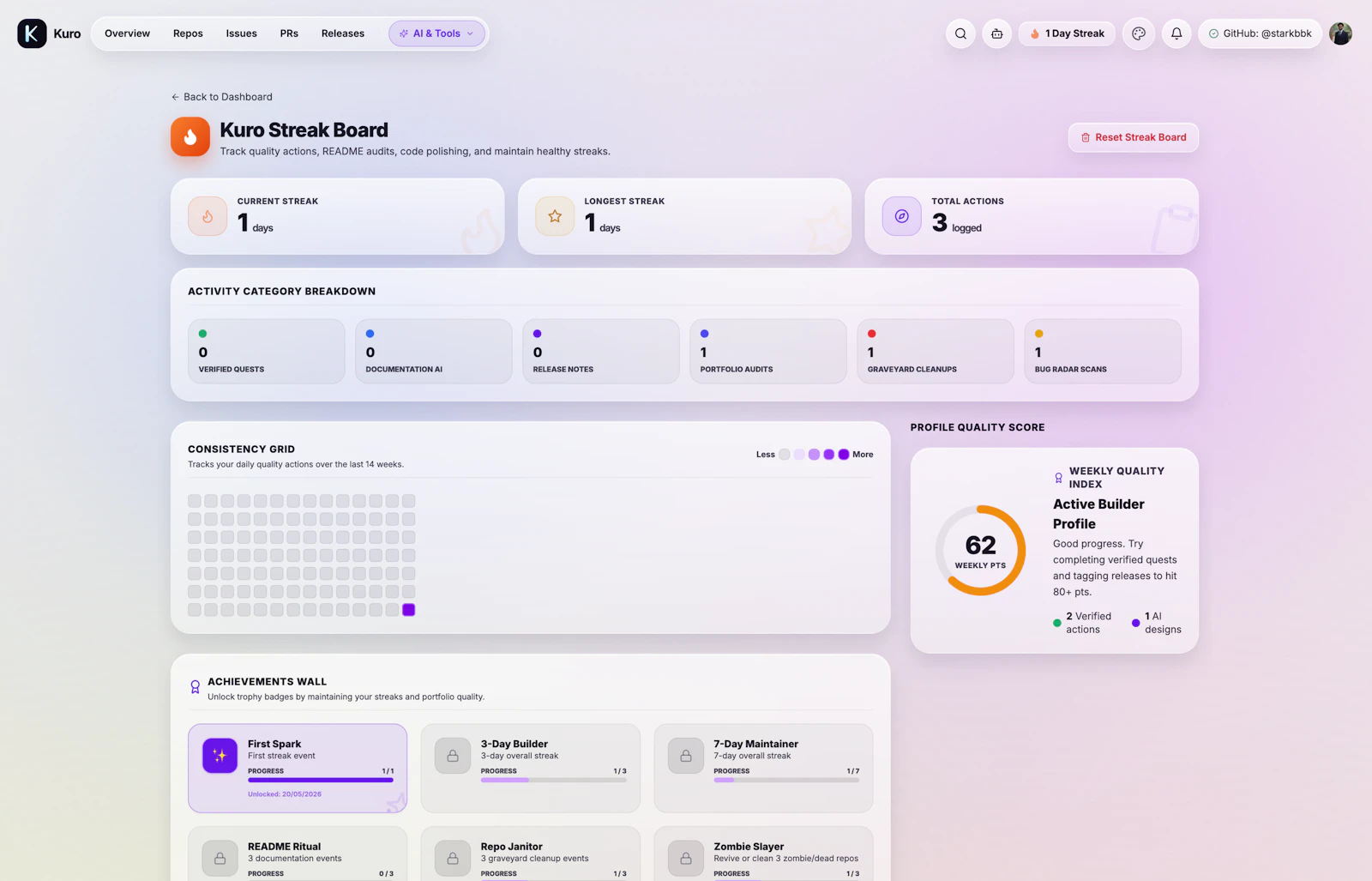Click the Consistency Grid heading
This screenshot has width=1372, height=881.
(x=241, y=450)
